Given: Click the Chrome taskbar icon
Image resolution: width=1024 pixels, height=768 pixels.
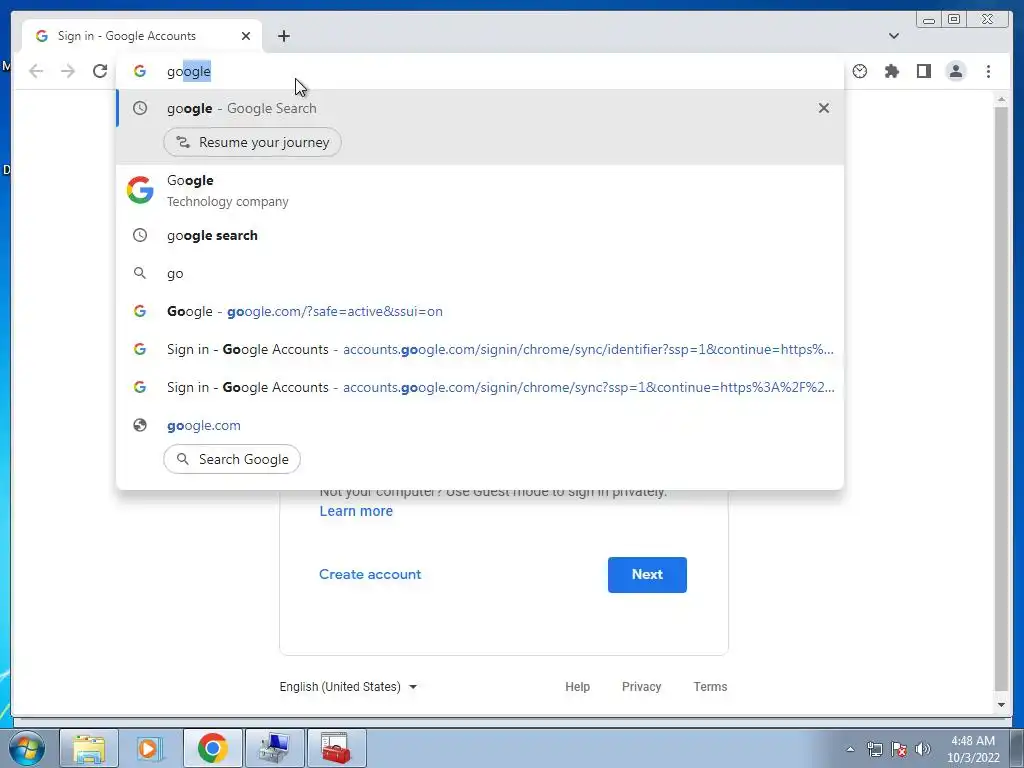Looking at the screenshot, I should [x=213, y=748].
